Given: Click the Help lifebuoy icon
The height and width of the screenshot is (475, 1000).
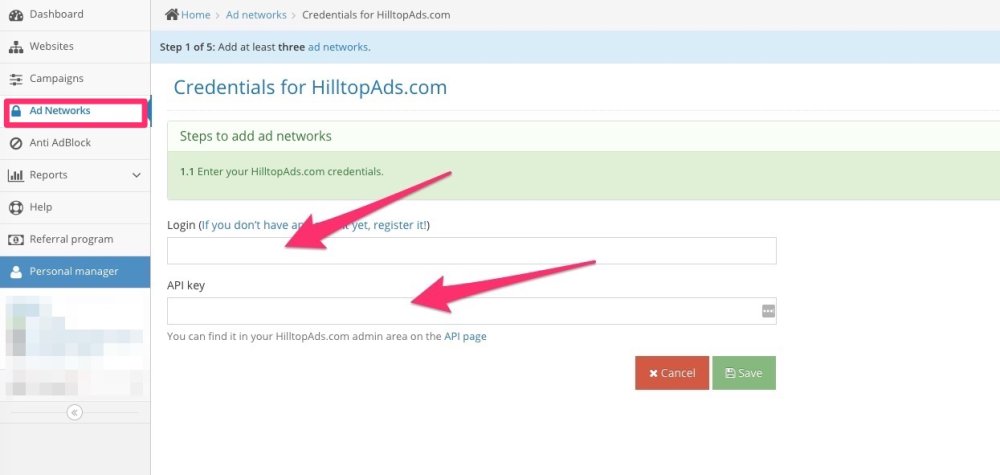Looking at the screenshot, I should coord(16,208).
